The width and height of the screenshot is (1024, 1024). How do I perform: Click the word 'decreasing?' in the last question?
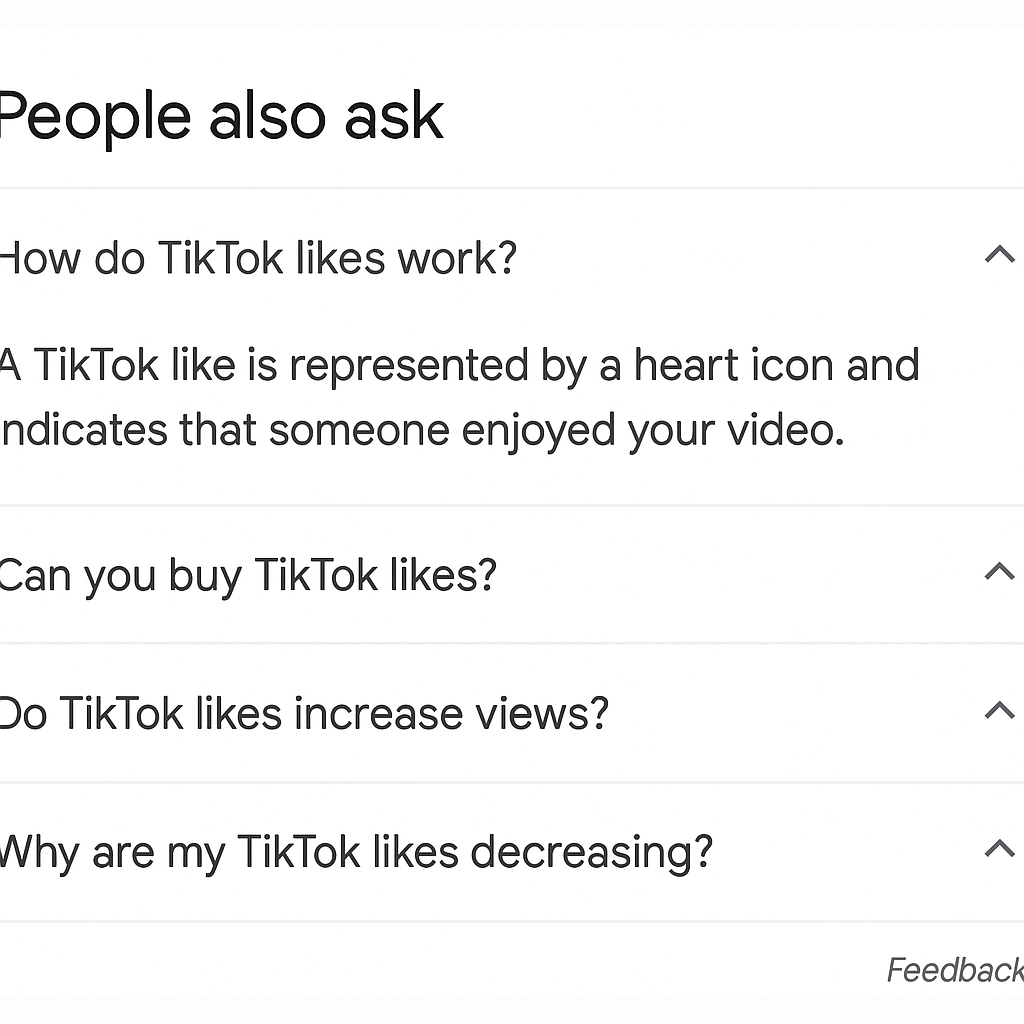(x=591, y=853)
